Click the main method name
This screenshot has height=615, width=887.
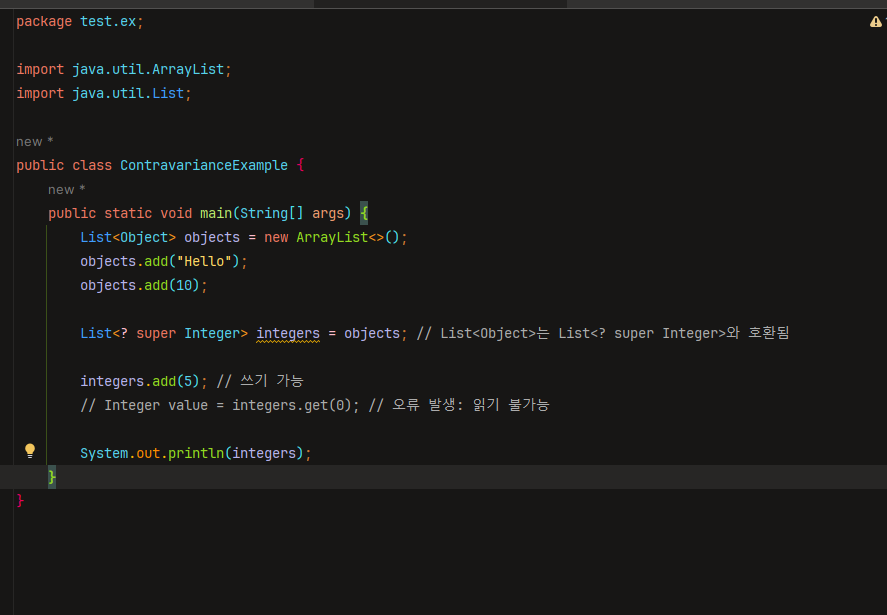(x=215, y=213)
